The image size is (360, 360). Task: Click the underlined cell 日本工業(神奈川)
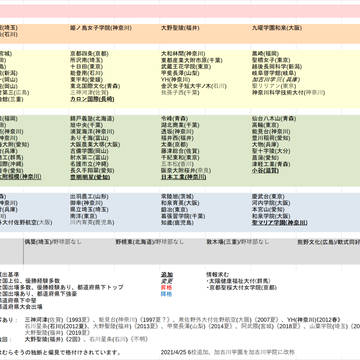(x=183, y=177)
